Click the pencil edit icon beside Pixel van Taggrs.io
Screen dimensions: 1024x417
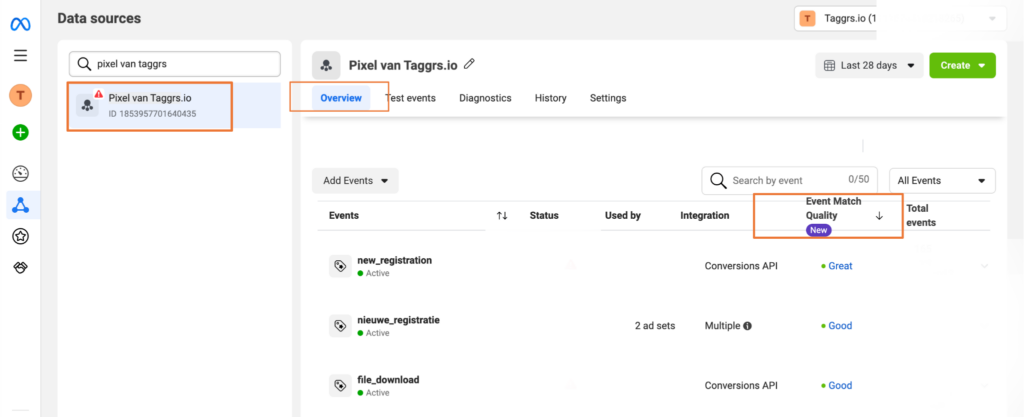coord(469,64)
